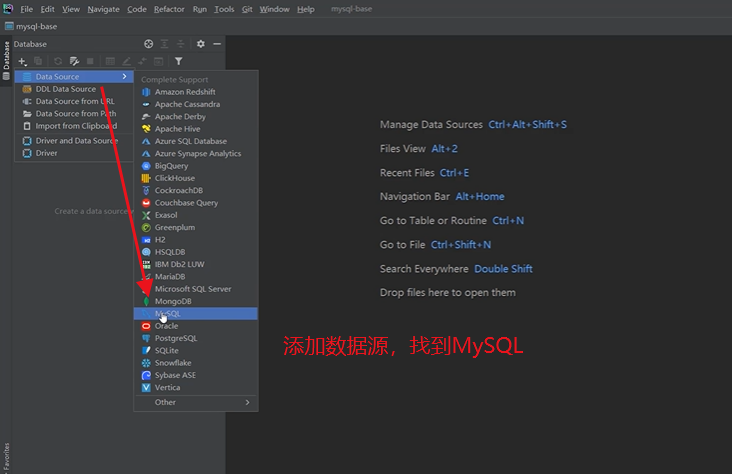Expand the Data Source submenu arrow
Image resolution: width=732 pixels, height=474 pixels.
click(x=124, y=77)
